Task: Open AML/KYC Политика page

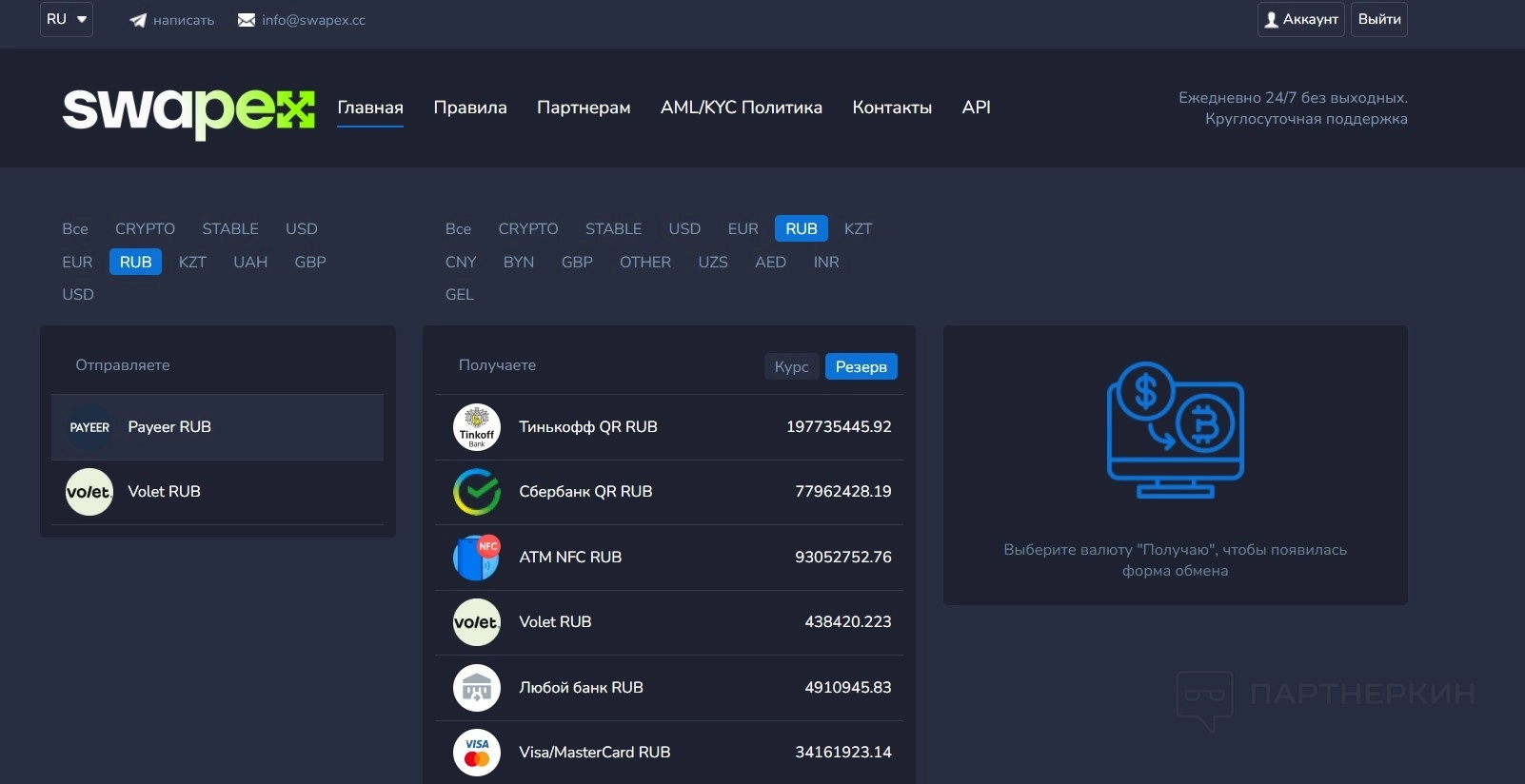Action: tap(742, 108)
